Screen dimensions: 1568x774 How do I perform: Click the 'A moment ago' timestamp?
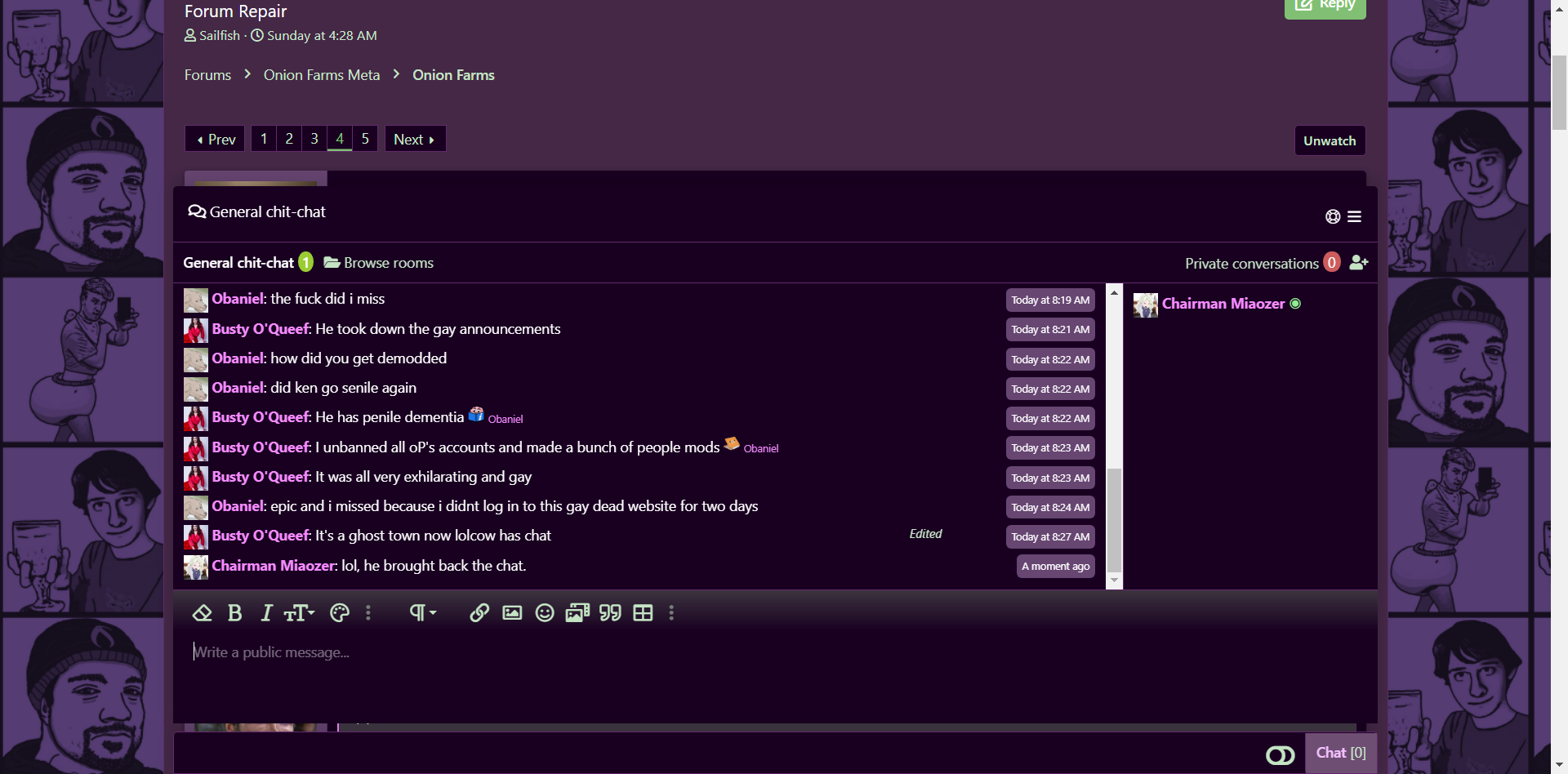pyautogui.click(x=1055, y=567)
